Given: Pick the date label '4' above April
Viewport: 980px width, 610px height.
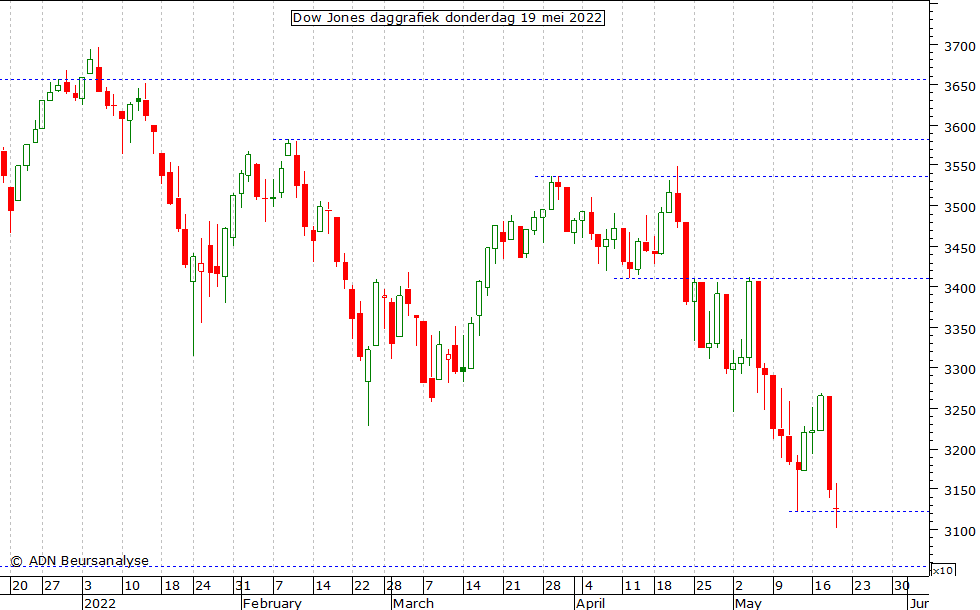Looking at the screenshot, I should click(x=588, y=586).
